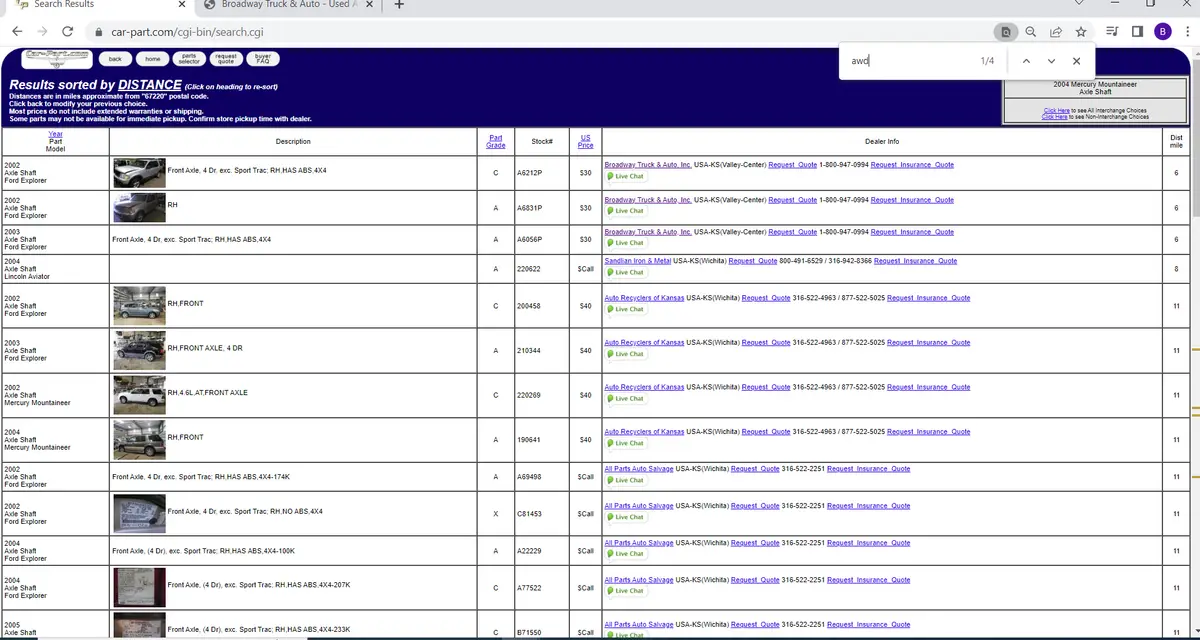Open thumbnail for stock A6831P

139,207
